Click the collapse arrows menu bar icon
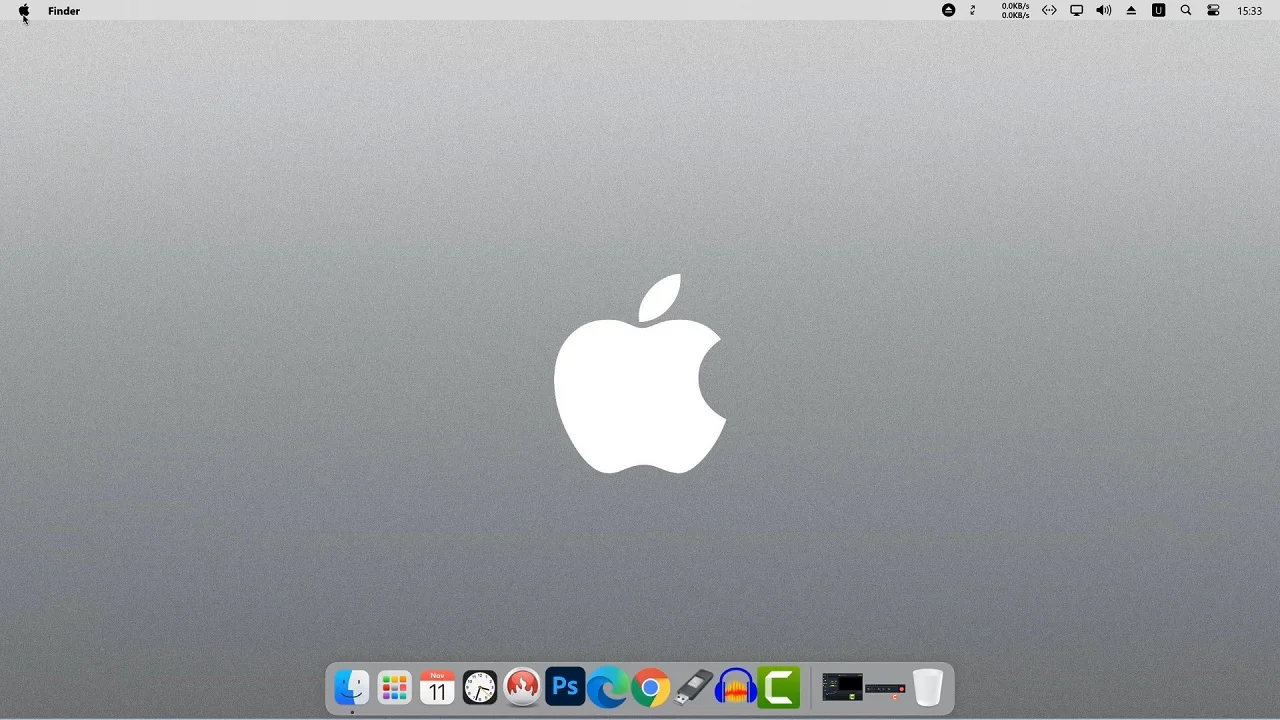Screen dimensions: 1280x720 (x=973, y=11)
